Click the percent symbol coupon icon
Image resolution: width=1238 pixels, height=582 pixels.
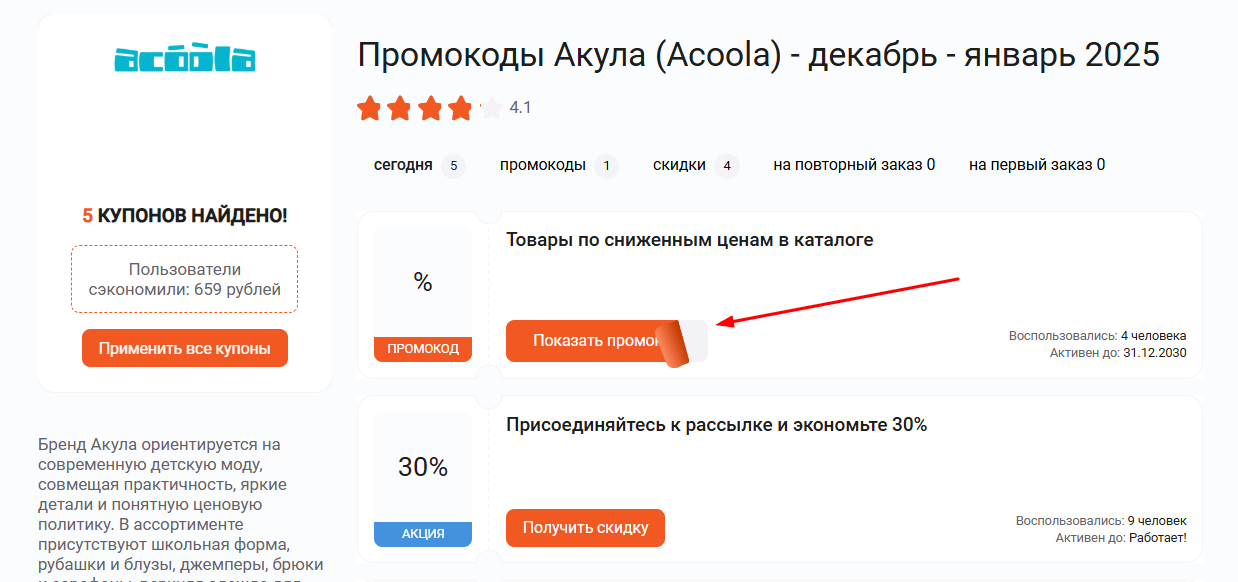(422, 283)
